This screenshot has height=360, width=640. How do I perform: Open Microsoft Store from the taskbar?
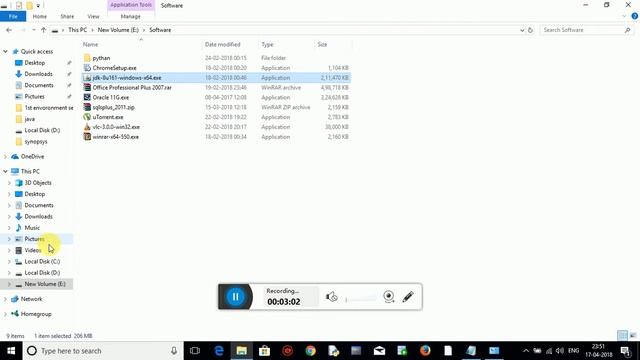pyautogui.click(x=264, y=351)
